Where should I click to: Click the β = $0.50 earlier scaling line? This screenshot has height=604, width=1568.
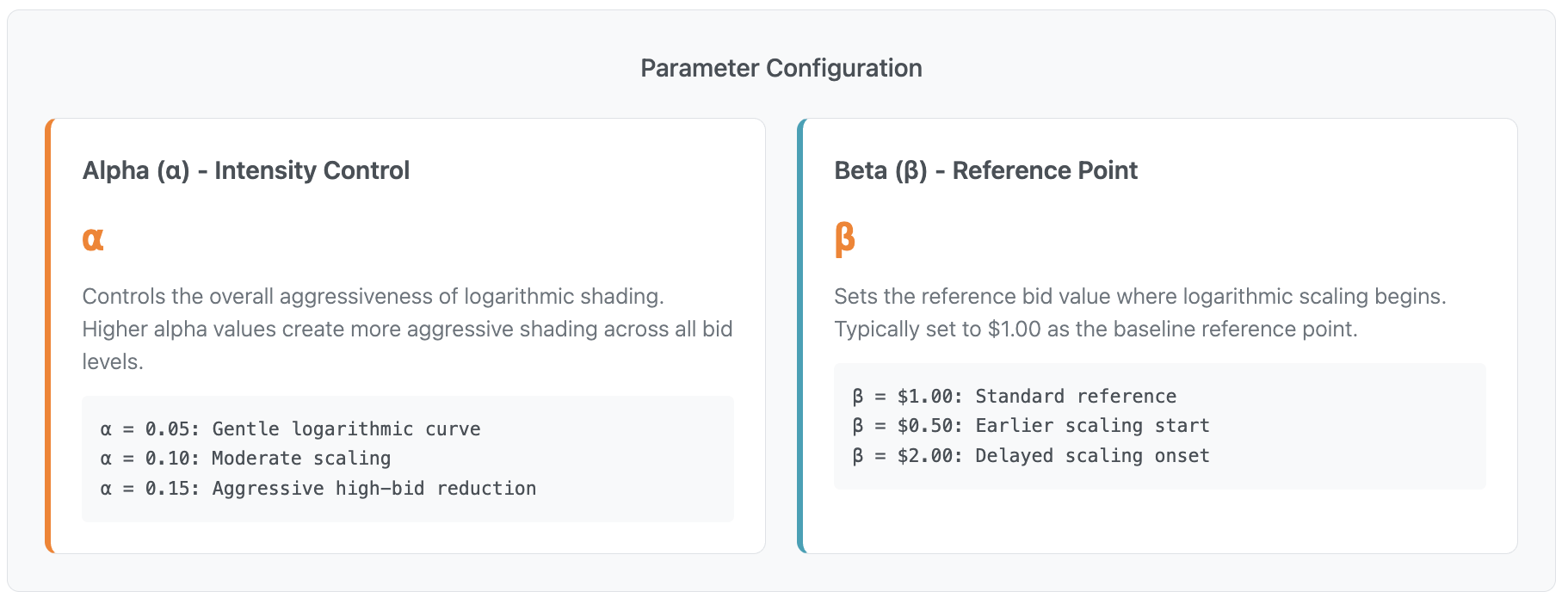point(1030,426)
